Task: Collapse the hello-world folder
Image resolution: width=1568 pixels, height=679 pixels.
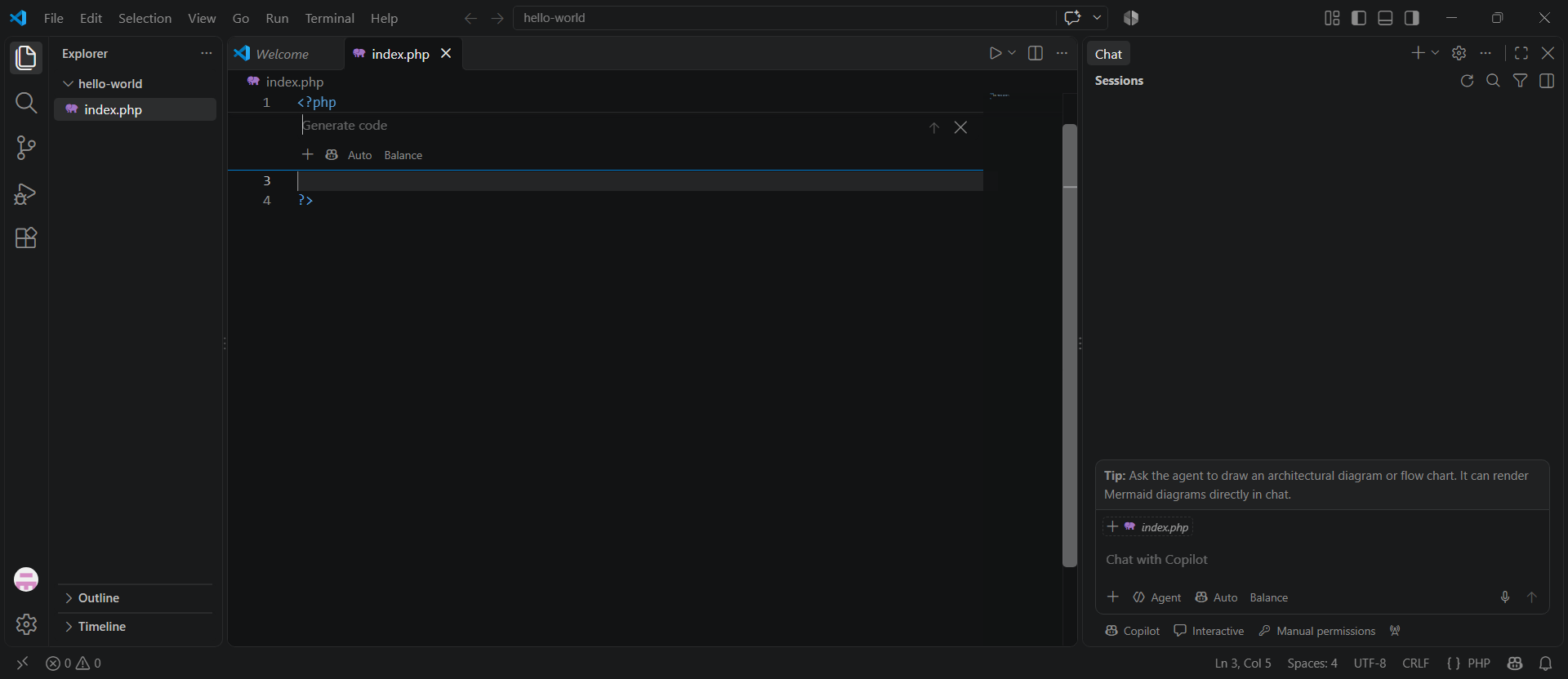Action: (x=135, y=84)
